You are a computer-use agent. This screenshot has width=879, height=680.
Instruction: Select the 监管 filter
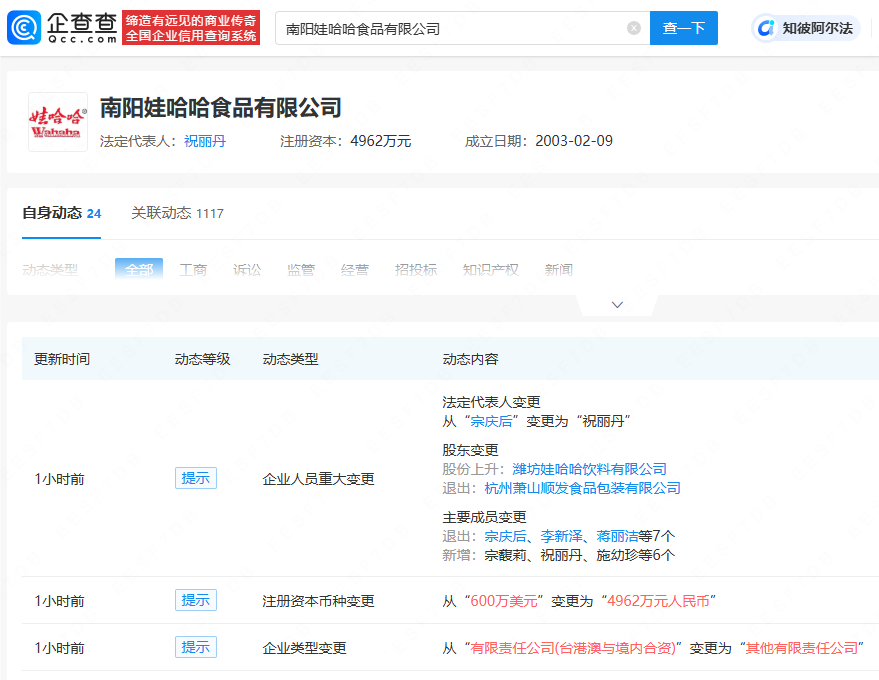pyautogui.click(x=300, y=270)
